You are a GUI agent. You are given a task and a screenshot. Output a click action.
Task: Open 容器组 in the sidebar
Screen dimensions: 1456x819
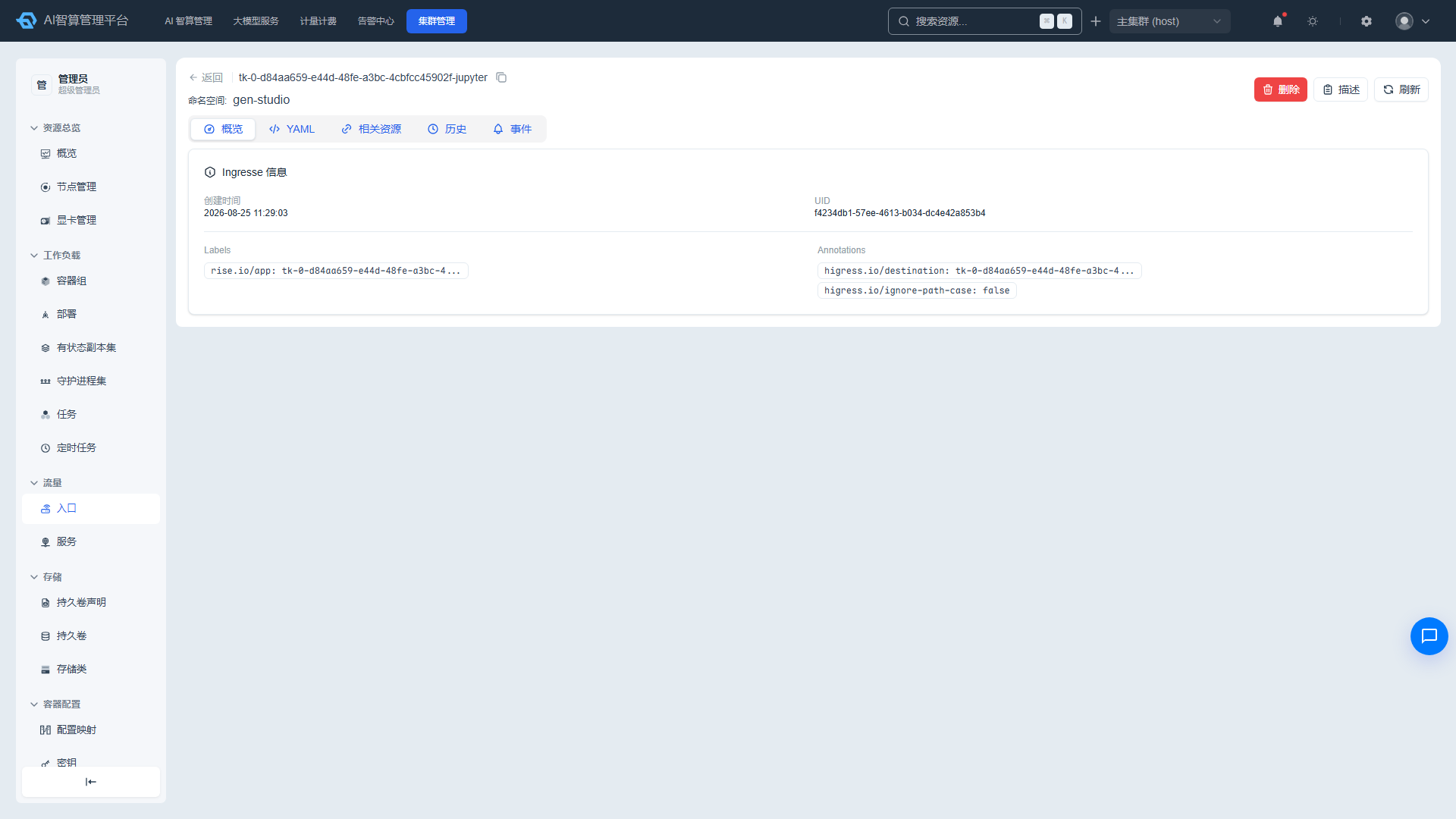click(91, 281)
